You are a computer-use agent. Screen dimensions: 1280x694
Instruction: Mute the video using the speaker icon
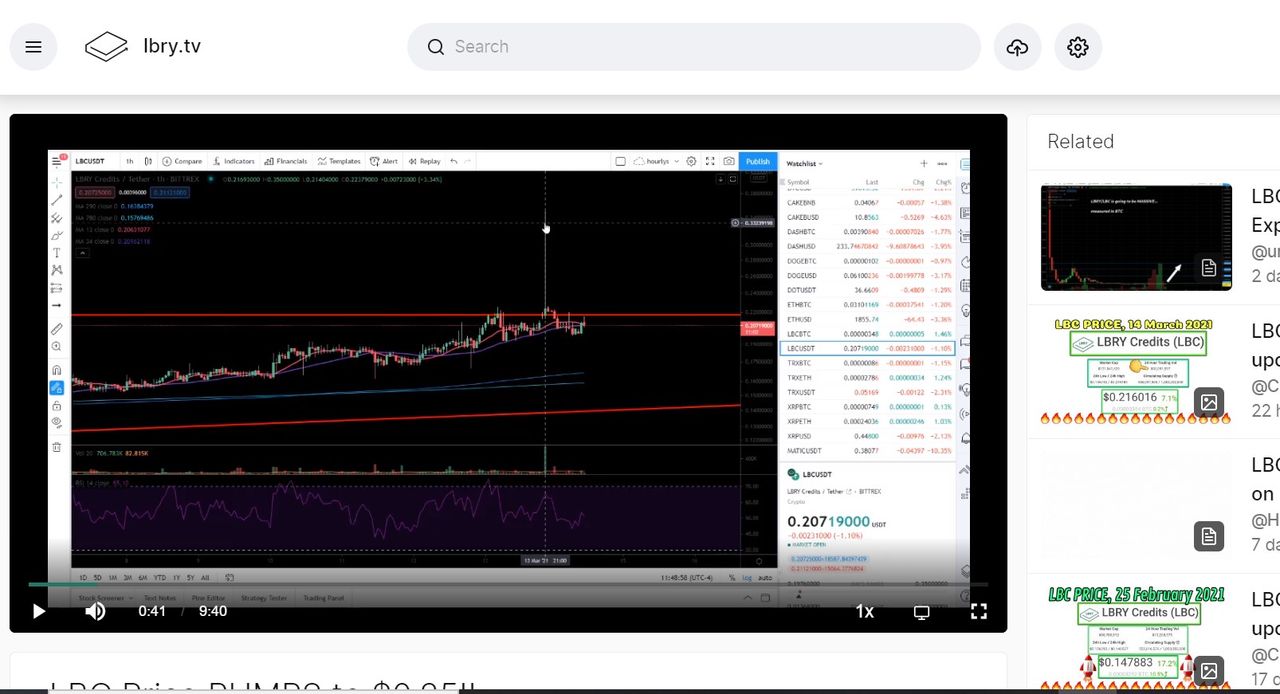tap(95, 611)
